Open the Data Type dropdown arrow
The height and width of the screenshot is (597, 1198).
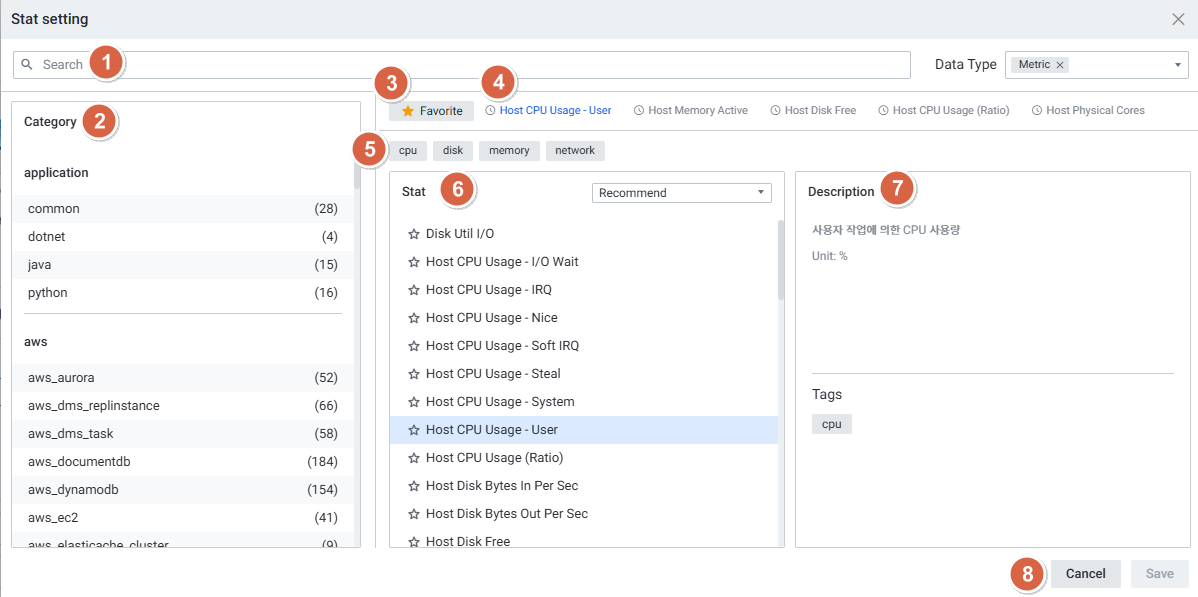[x=1177, y=65]
